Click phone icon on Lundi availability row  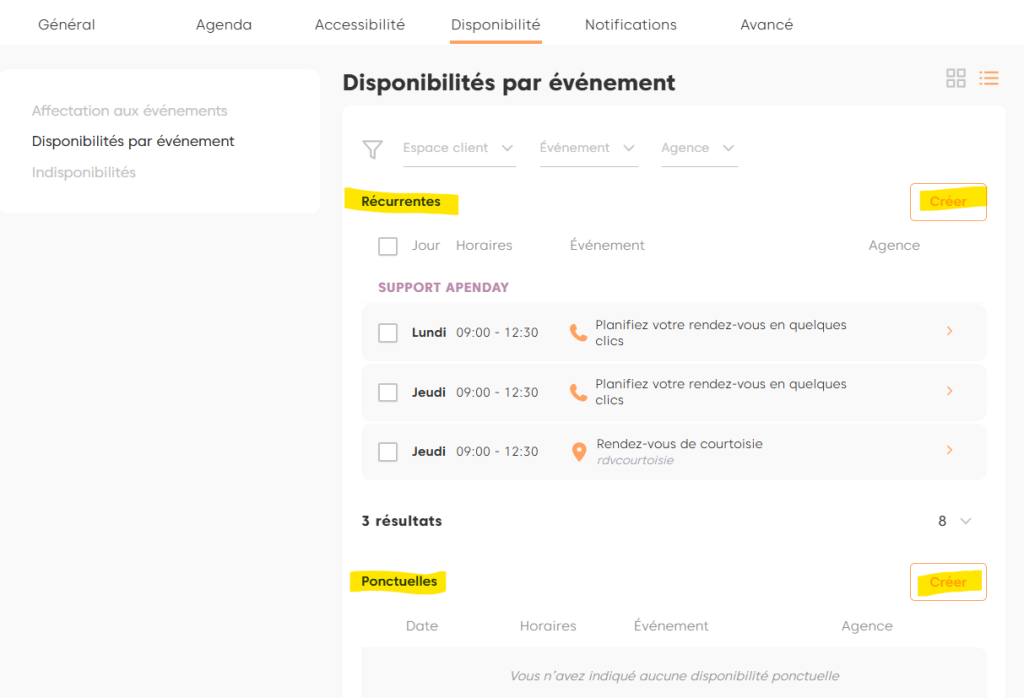click(x=578, y=333)
